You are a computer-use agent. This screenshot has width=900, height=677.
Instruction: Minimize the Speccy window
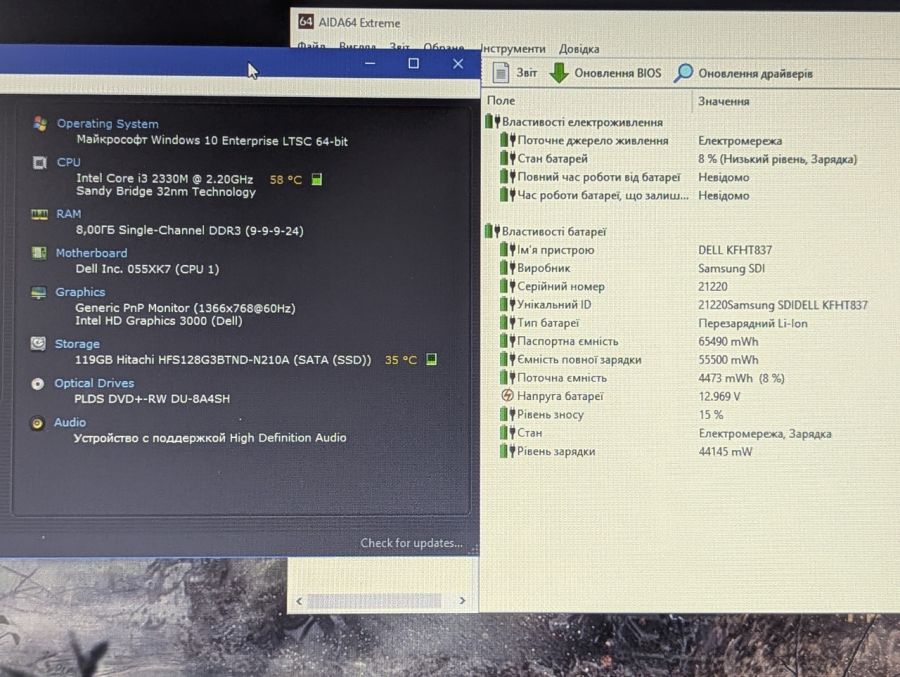370,63
